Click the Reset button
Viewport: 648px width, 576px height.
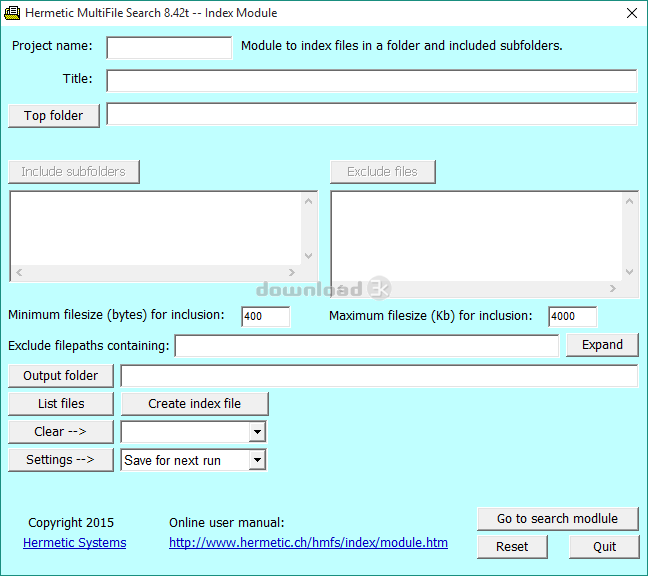click(x=512, y=547)
